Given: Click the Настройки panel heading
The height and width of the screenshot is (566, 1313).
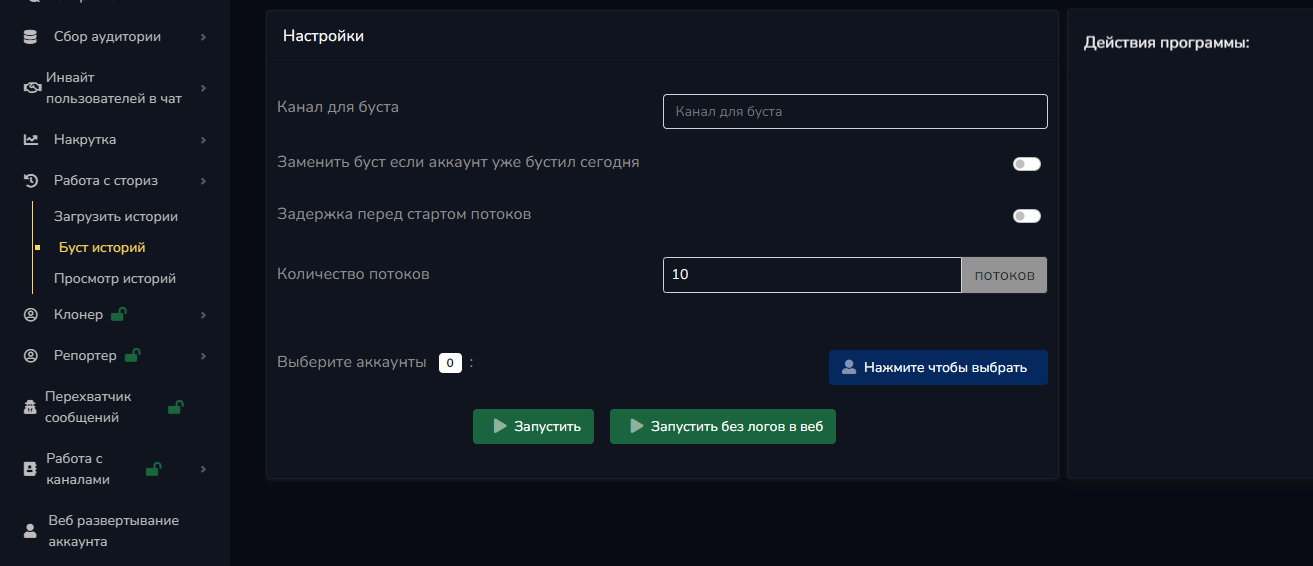Looking at the screenshot, I should point(323,36).
